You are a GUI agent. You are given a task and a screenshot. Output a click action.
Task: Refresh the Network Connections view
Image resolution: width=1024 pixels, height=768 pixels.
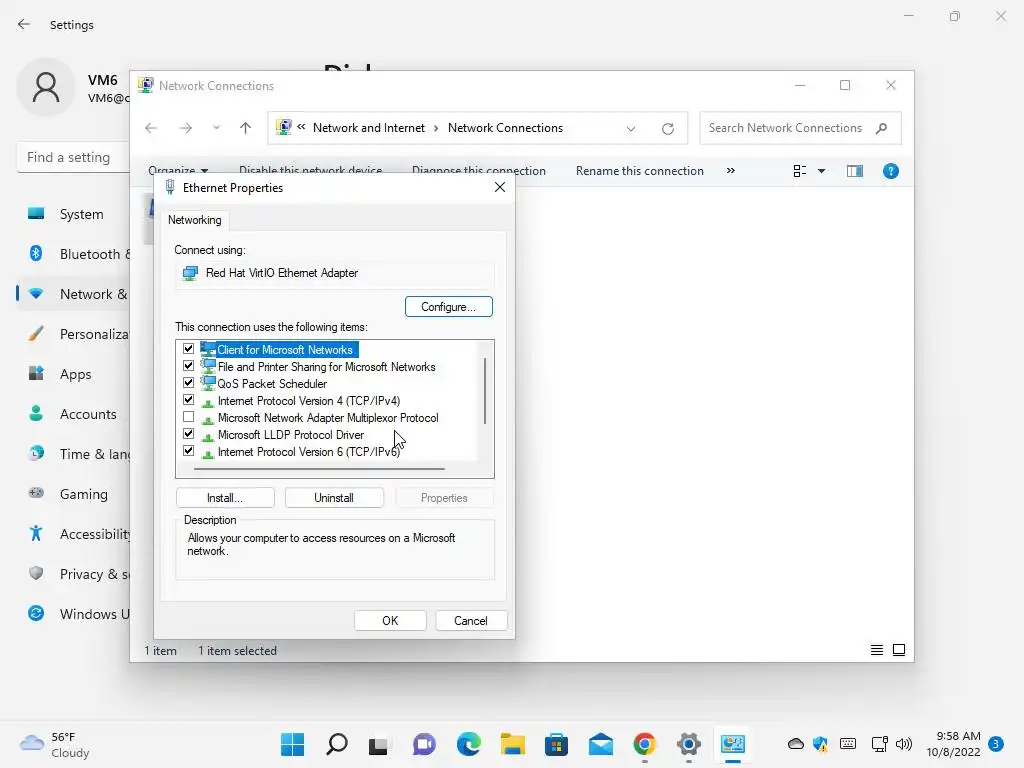[667, 129]
